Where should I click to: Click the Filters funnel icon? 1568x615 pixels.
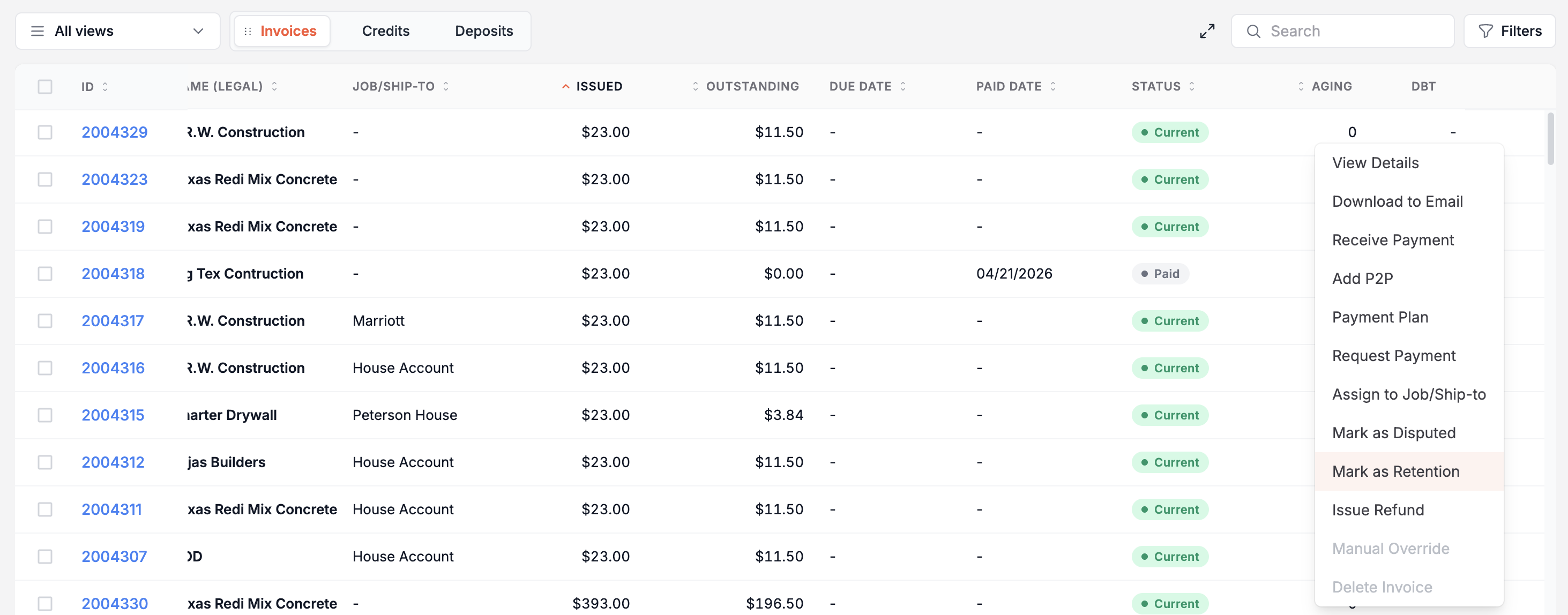click(x=1486, y=31)
